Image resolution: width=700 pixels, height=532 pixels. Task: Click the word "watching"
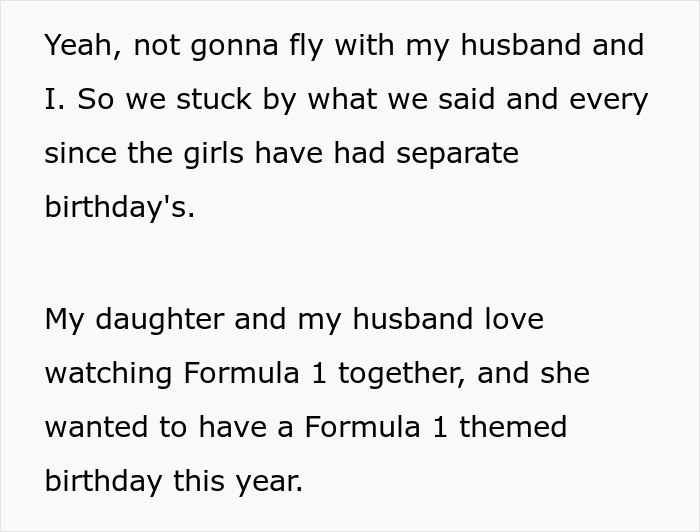pyautogui.click(x=110, y=373)
